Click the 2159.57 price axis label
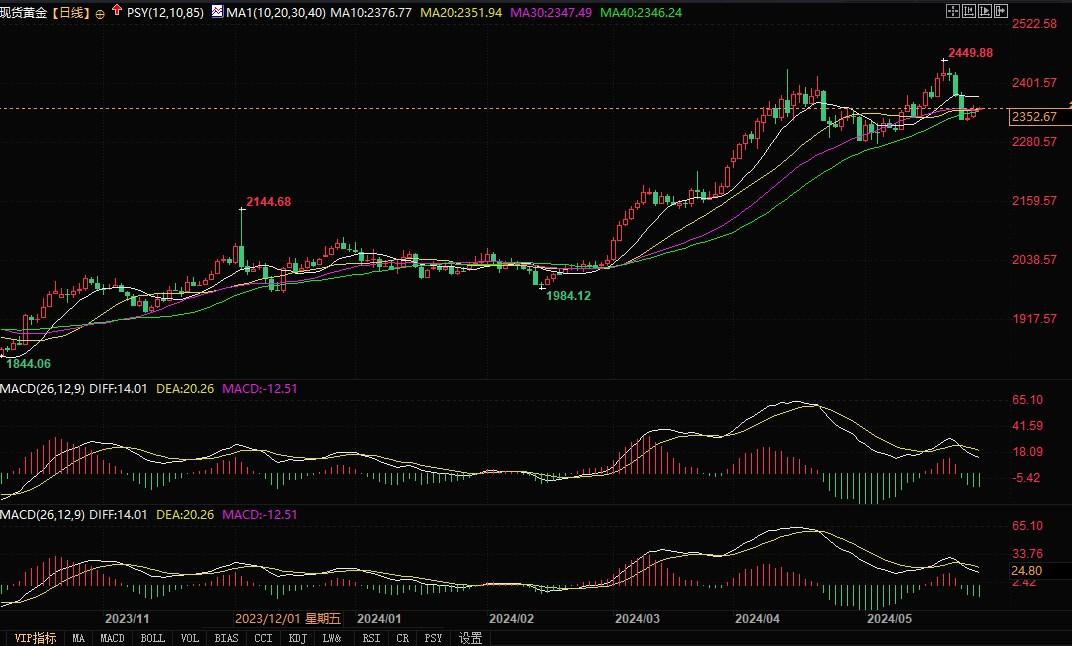Viewport: 1072px width, 646px height. click(1034, 200)
